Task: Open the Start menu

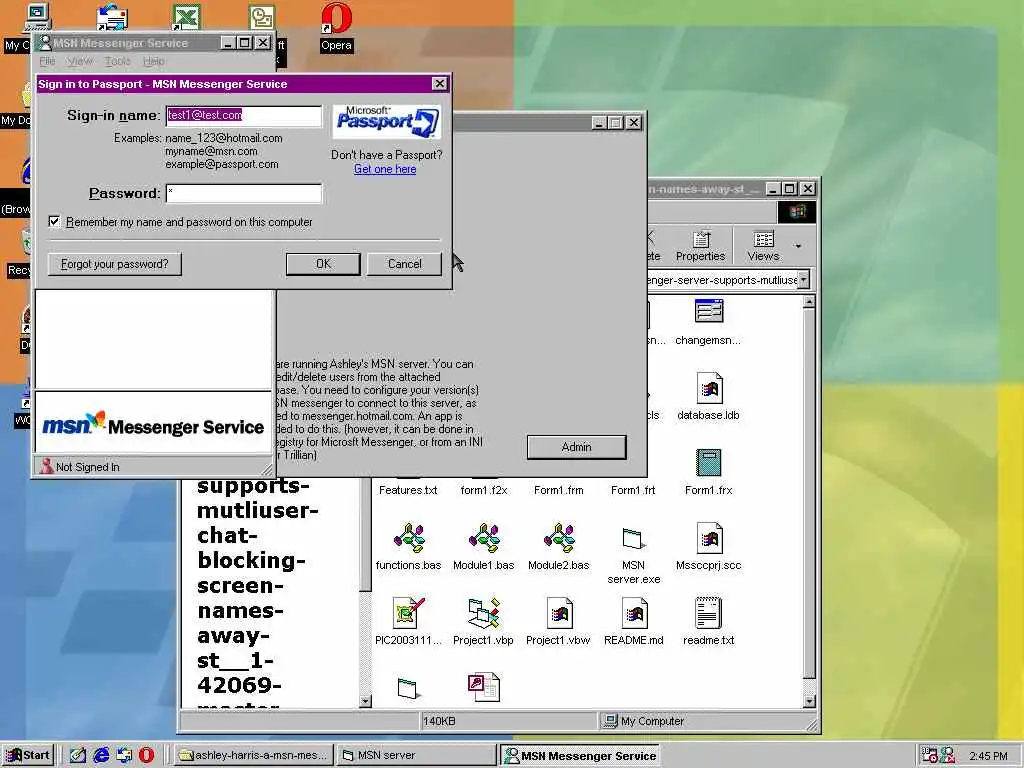Action: click(28, 755)
